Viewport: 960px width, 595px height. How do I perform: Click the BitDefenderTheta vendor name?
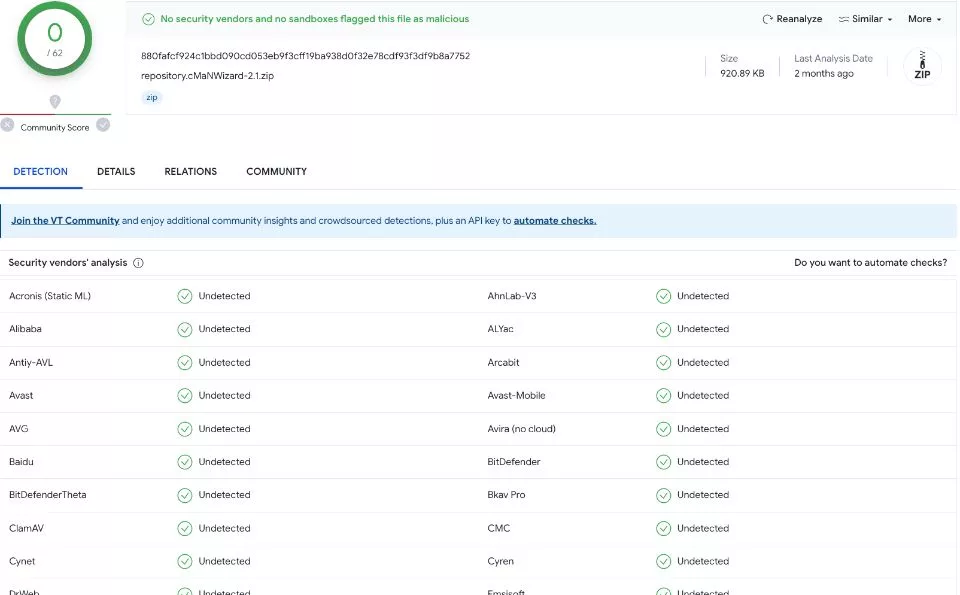pyautogui.click(x=47, y=495)
